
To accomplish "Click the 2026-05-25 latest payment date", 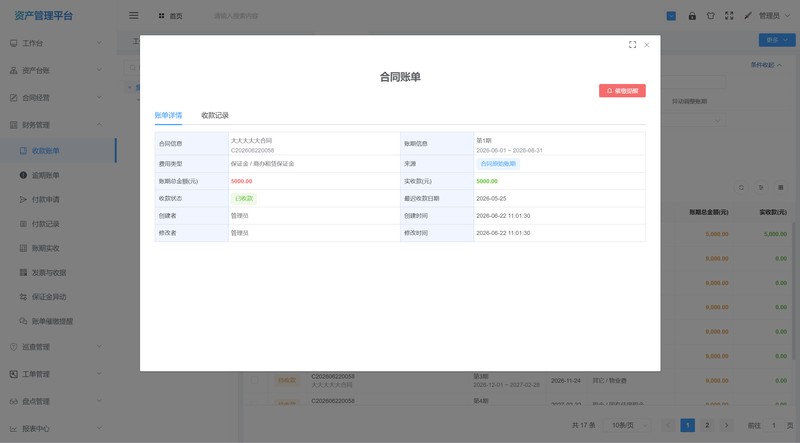I will click(x=491, y=199).
